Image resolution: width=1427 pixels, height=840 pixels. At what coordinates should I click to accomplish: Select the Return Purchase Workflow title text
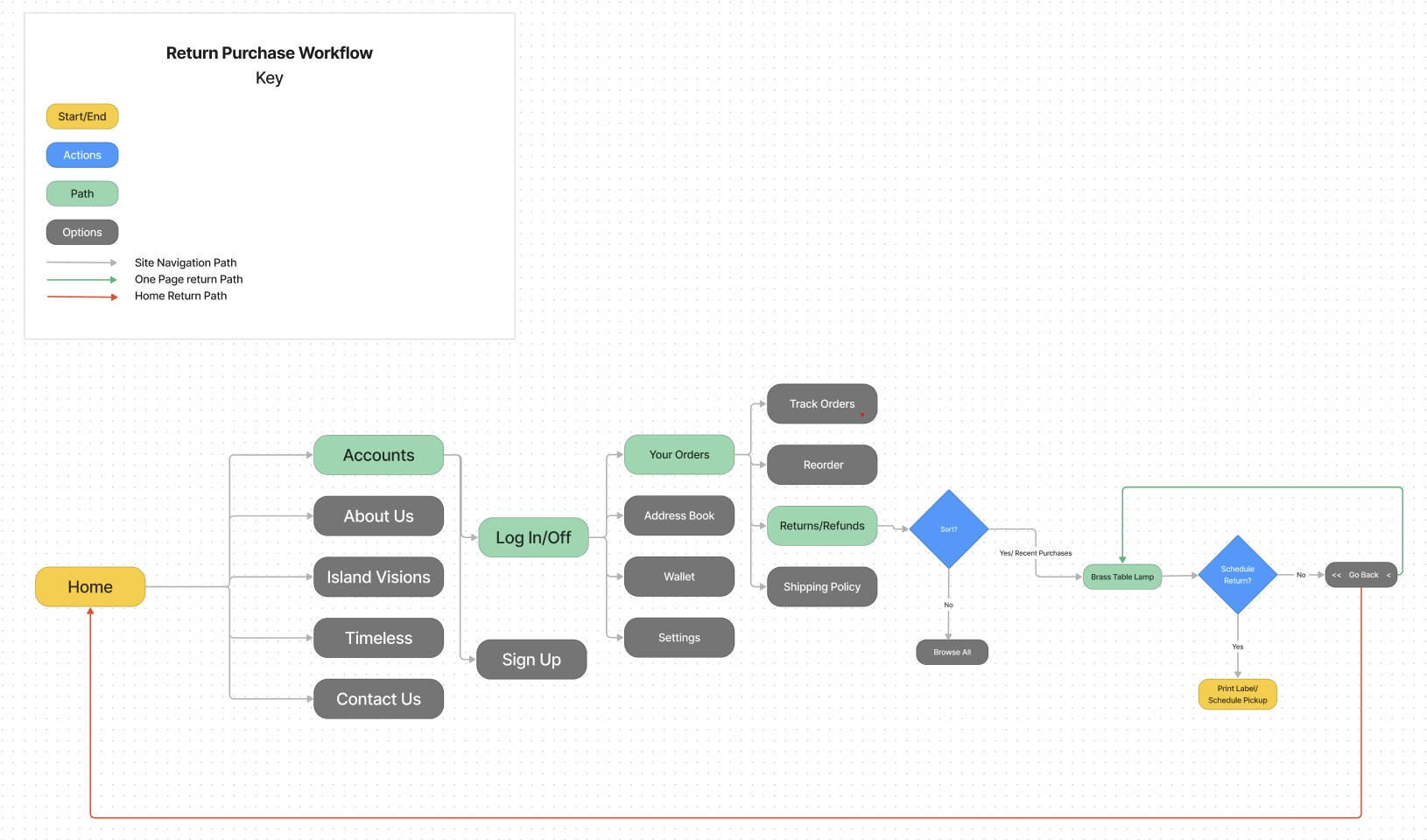point(269,52)
